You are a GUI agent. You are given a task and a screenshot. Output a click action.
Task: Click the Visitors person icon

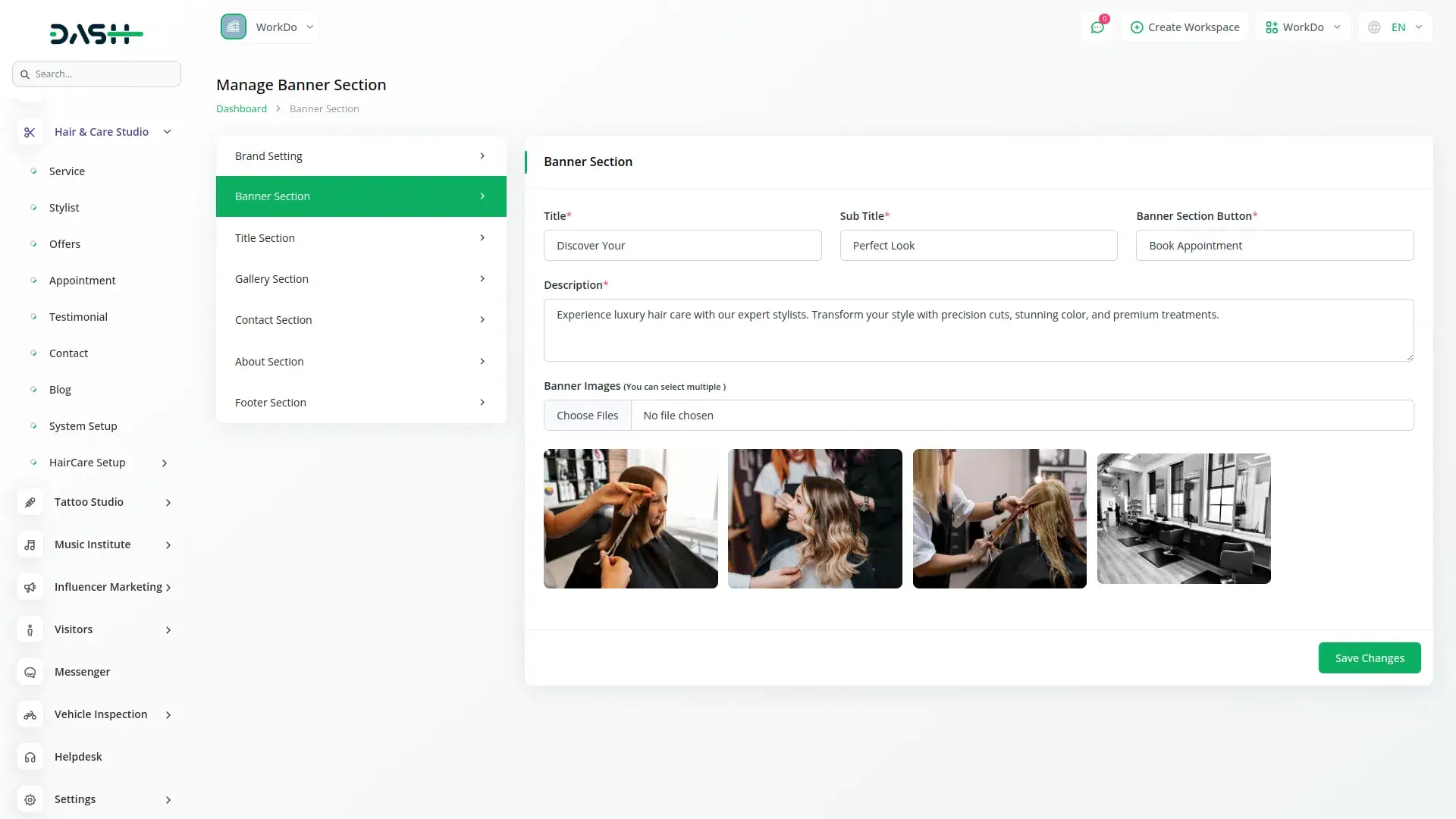30,629
